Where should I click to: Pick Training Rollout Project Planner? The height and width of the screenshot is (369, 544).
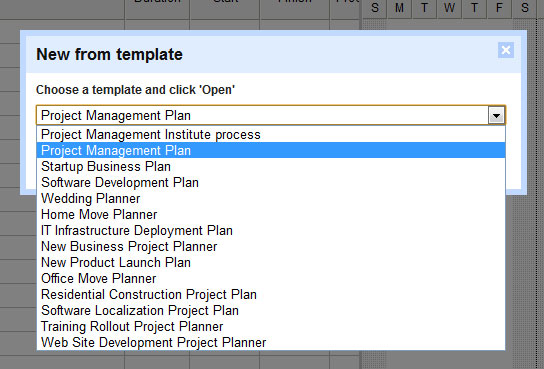(x=271, y=326)
